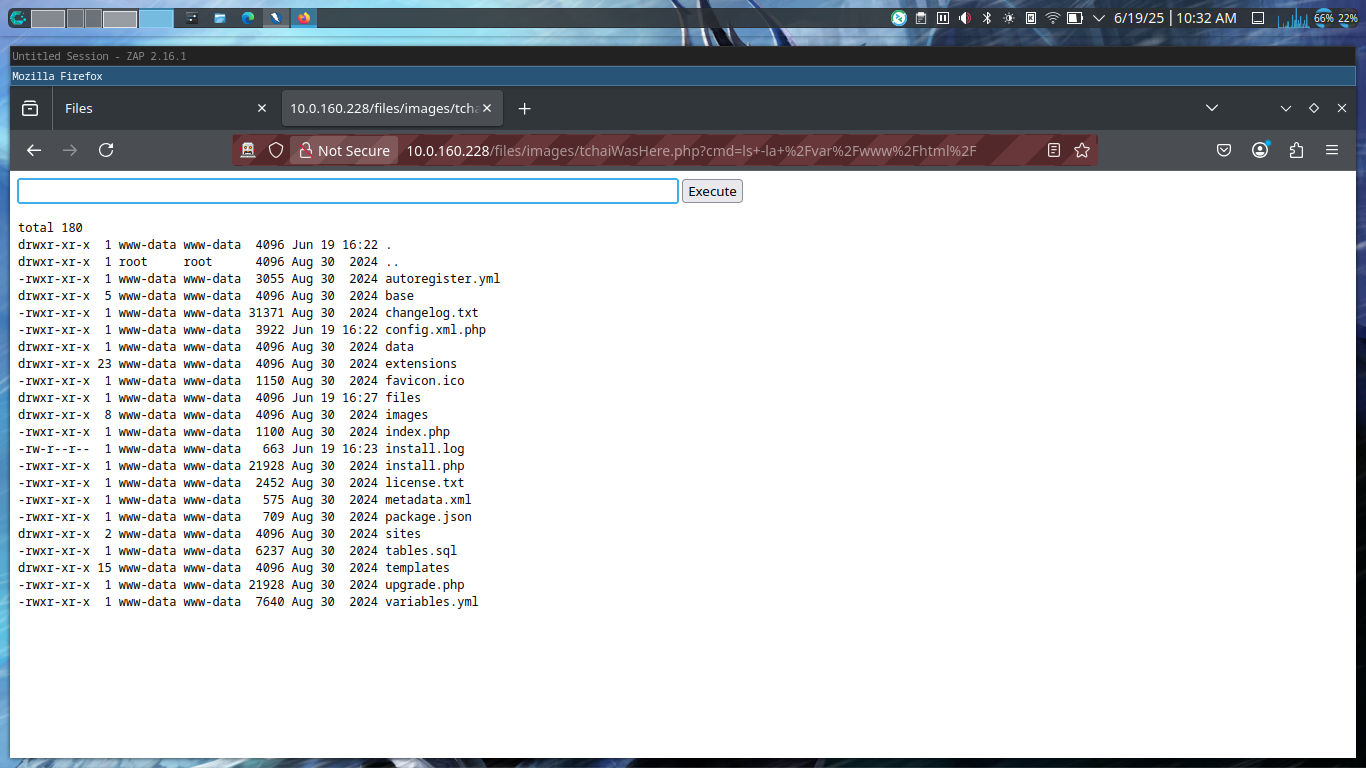Click the show desktop panel icon
The height and width of the screenshot is (768, 1366).
[x=1258, y=18]
